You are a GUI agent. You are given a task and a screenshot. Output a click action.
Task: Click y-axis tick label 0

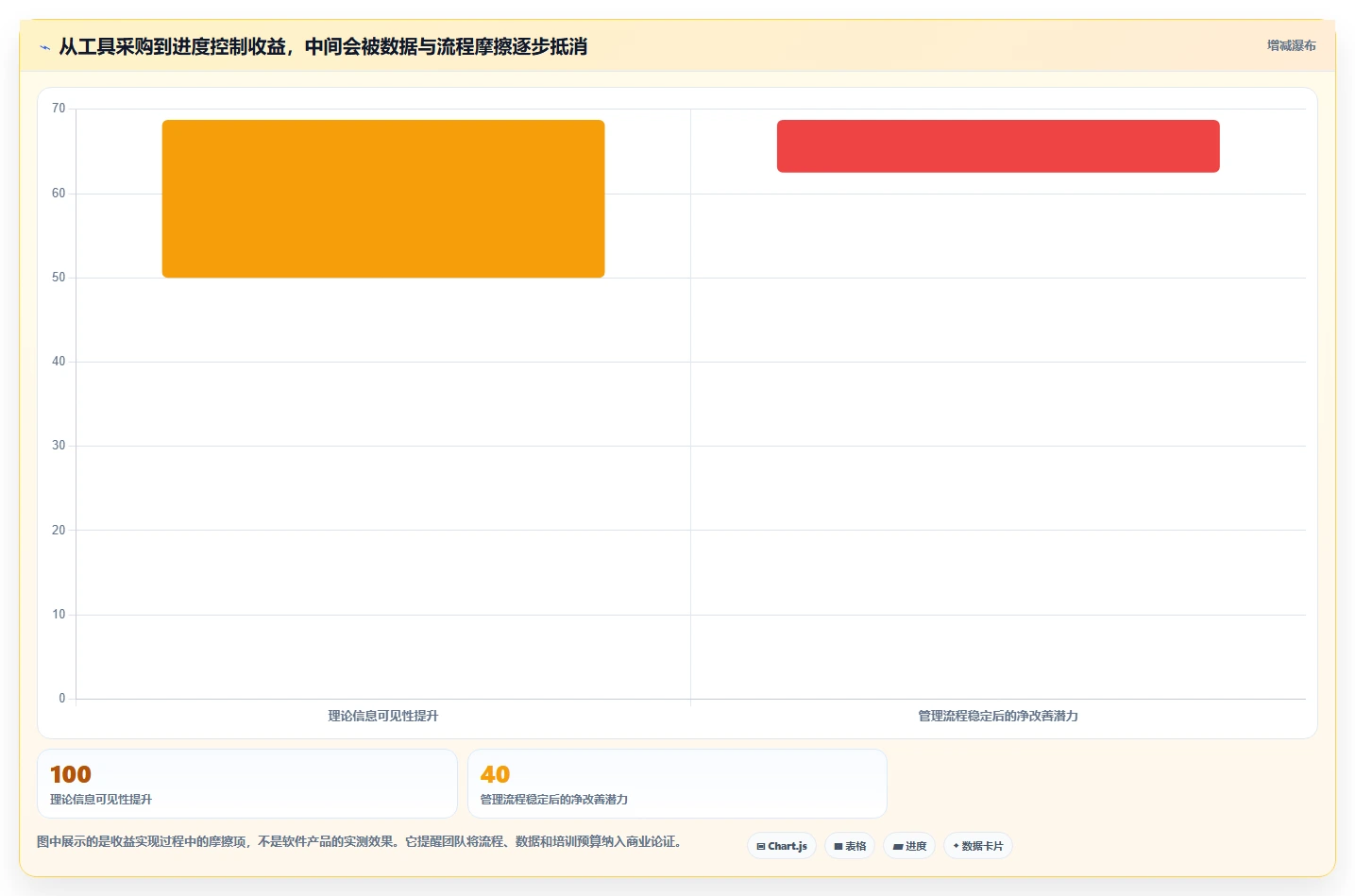click(62, 699)
